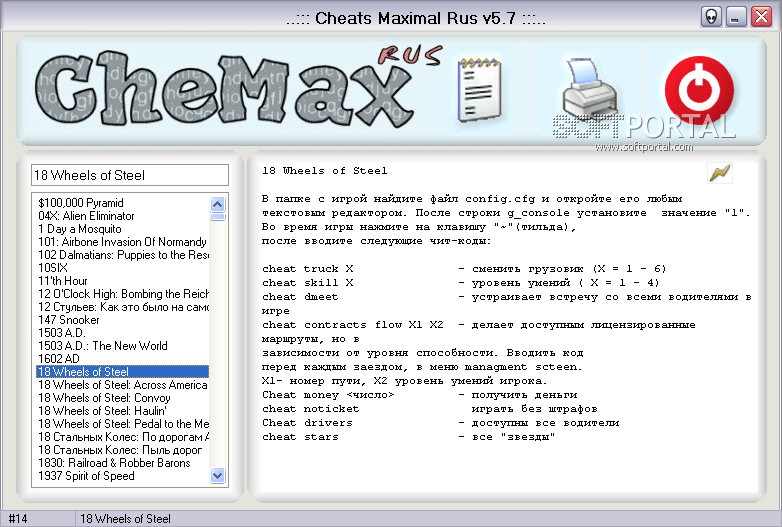Select "101: Airbone Invasion Of Normandy"
Viewport: 782px width, 527px height.
[x=123, y=241]
